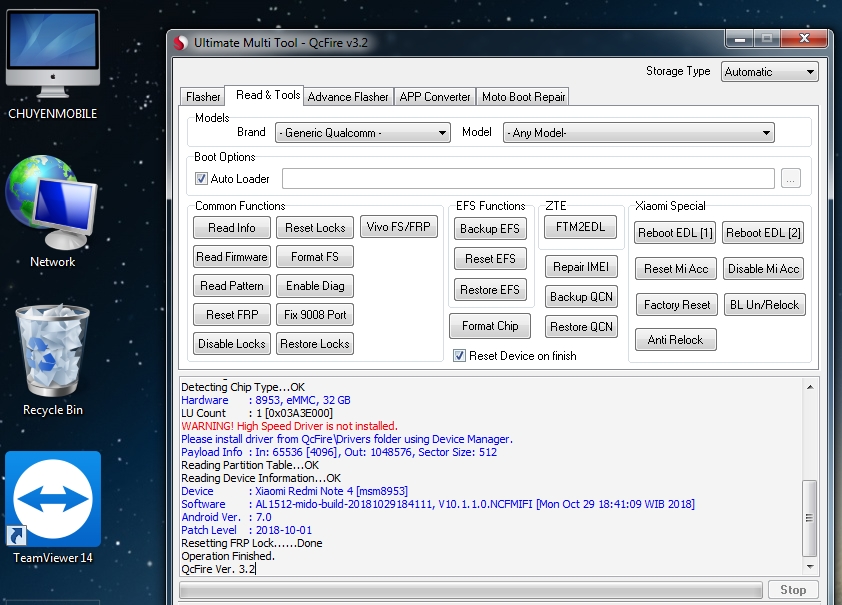
Task: Open the Storage Type dropdown
Action: coord(770,72)
